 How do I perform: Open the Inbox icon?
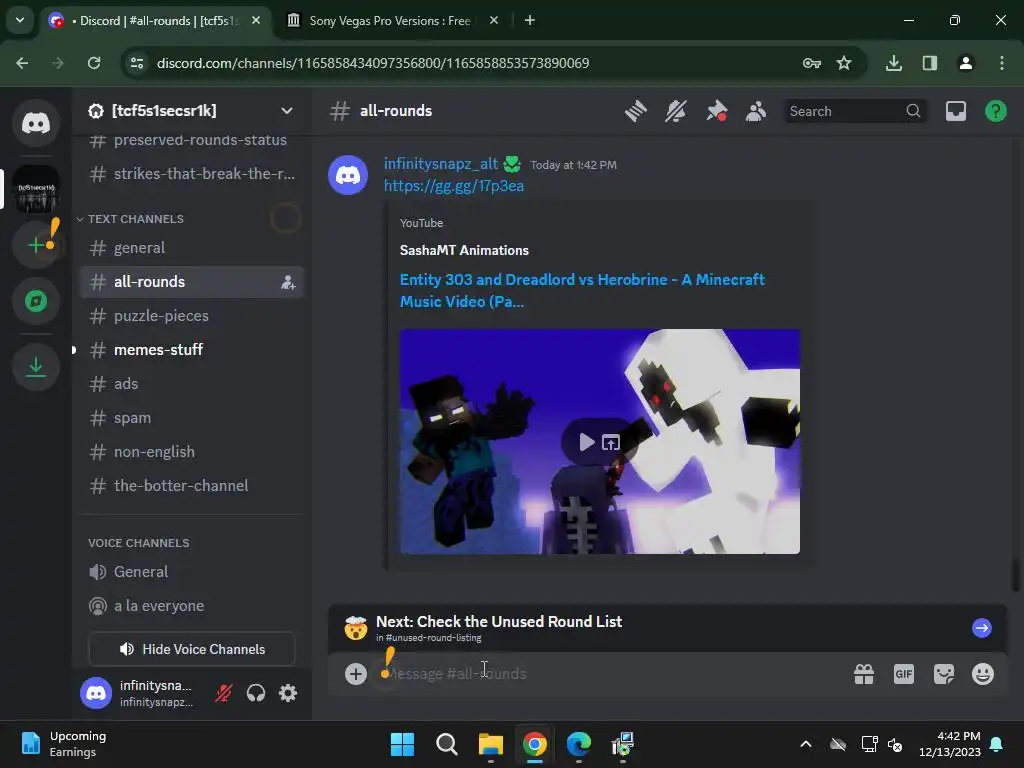coord(955,111)
